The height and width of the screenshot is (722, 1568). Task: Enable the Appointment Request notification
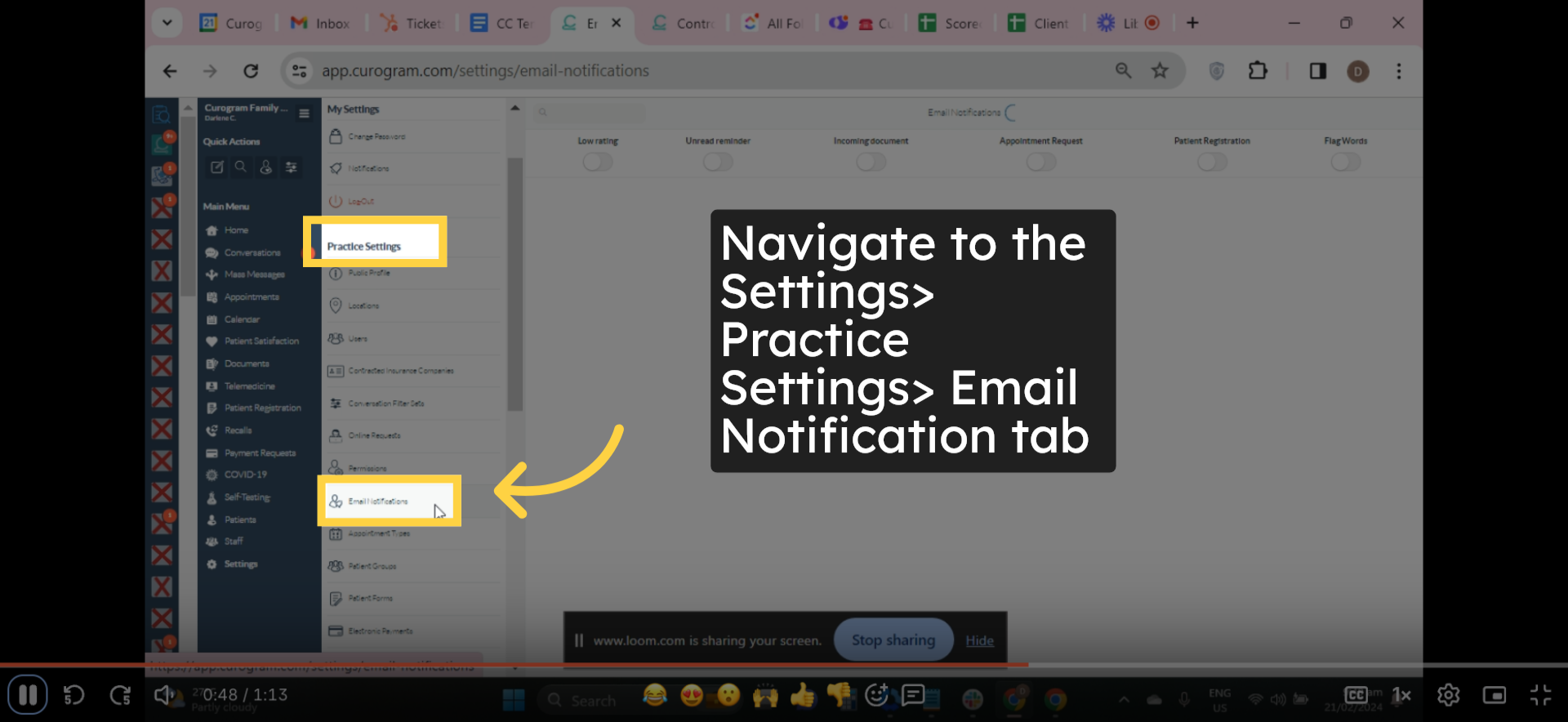coord(1040,162)
